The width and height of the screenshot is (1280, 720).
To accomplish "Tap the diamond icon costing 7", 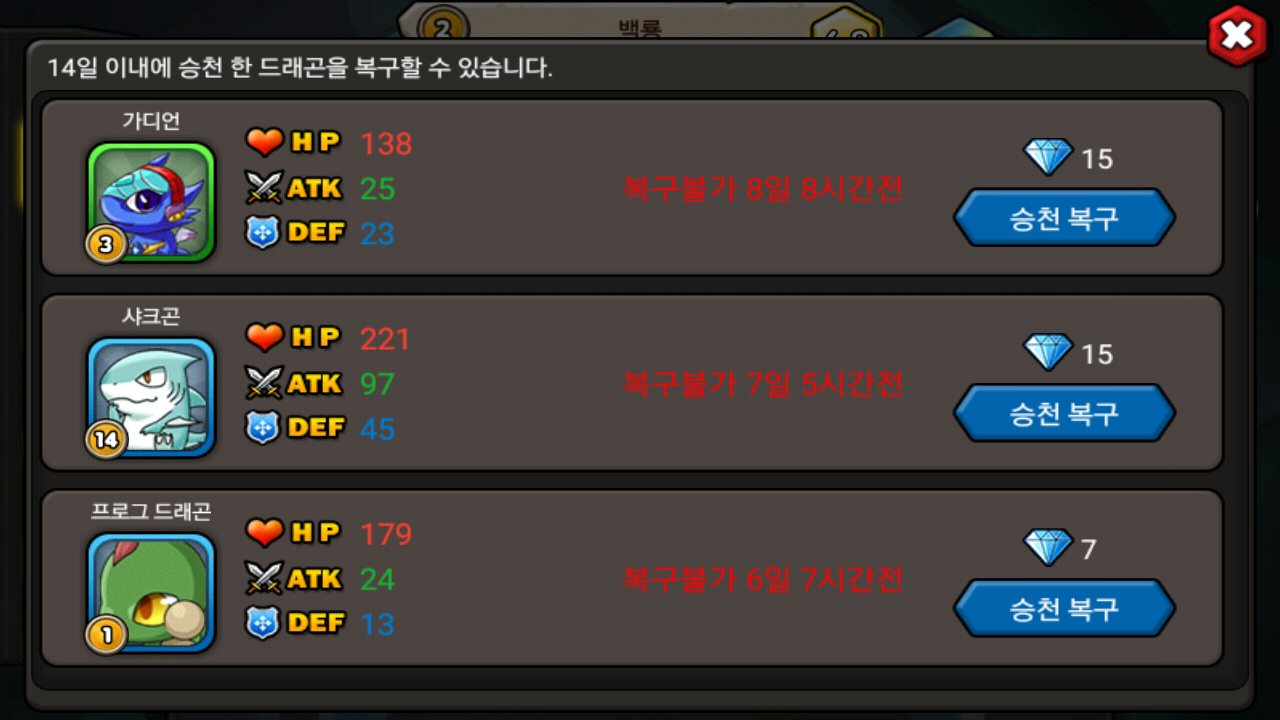I will tap(1047, 547).
